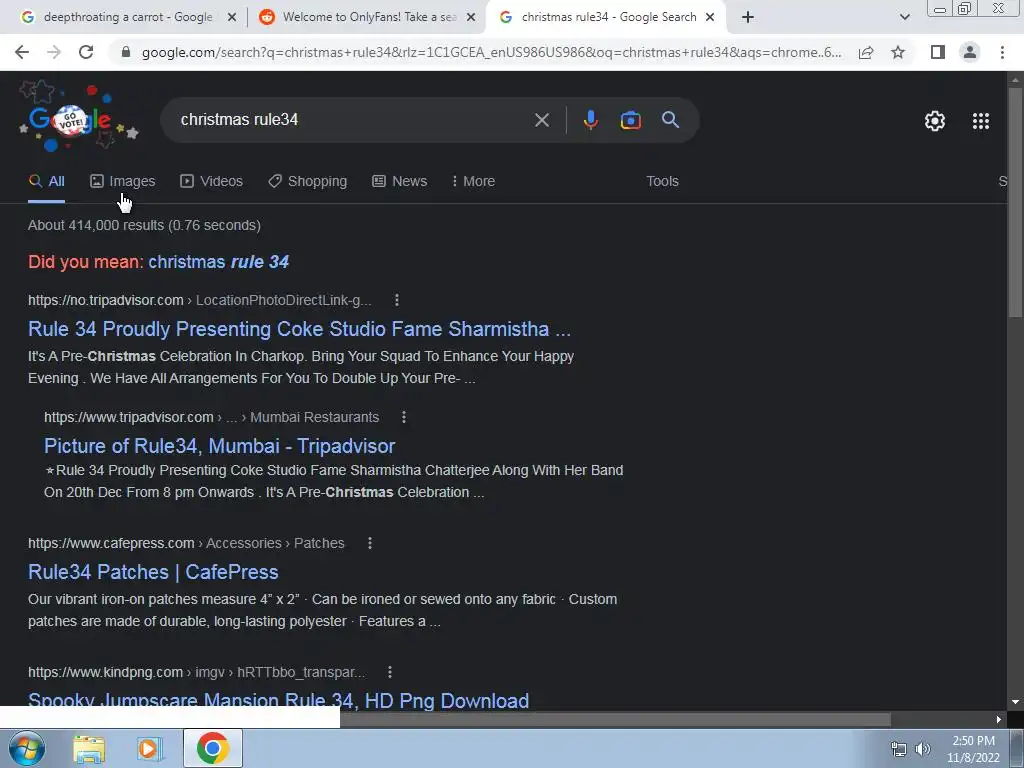Open options for kindpng.com result

(x=389, y=672)
